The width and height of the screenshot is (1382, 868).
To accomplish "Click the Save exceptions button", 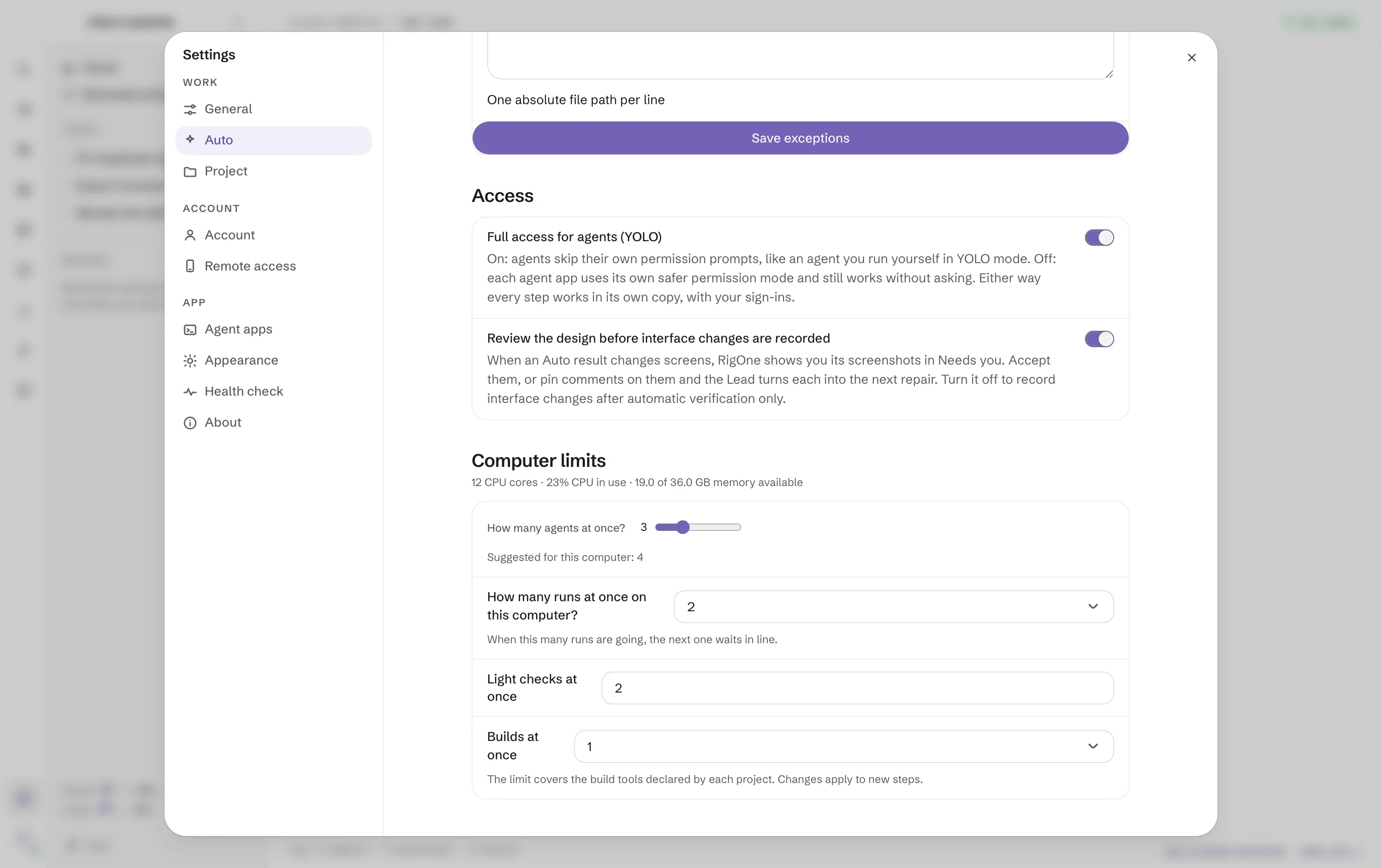I will pyautogui.click(x=800, y=138).
